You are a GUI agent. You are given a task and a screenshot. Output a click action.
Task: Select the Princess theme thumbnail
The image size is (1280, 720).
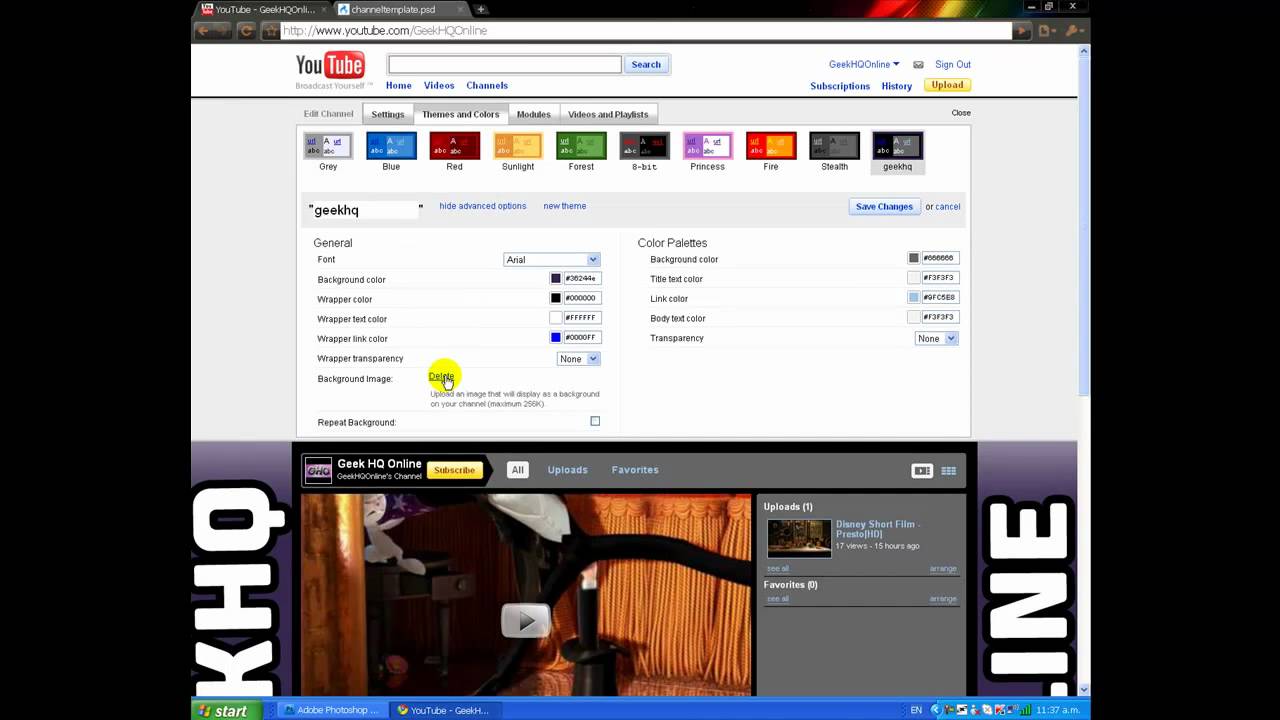[707, 146]
